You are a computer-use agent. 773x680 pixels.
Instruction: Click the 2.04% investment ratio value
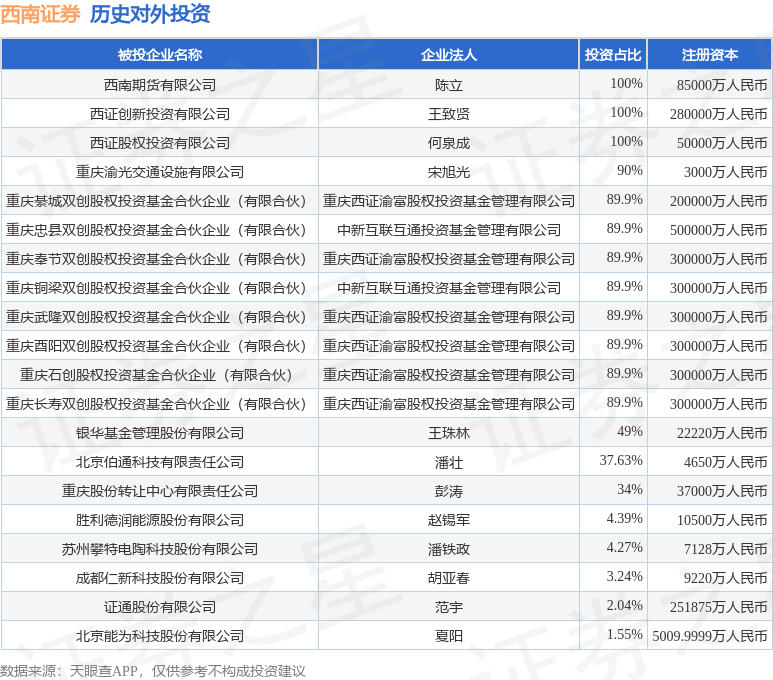coord(625,605)
